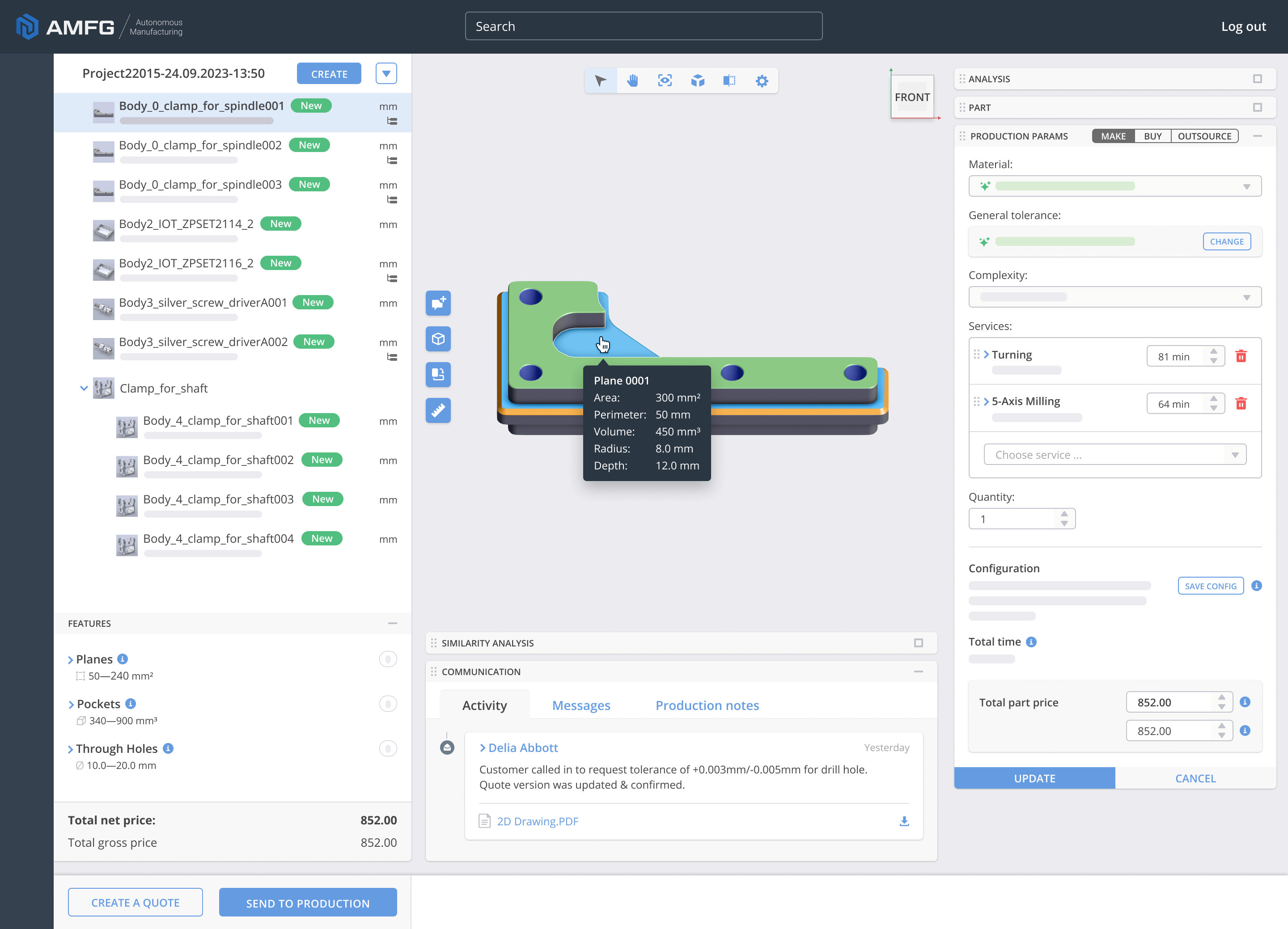Activate the pan hand tool
Image resolution: width=1288 pixels, height=929 pixels.
[633, 80]
